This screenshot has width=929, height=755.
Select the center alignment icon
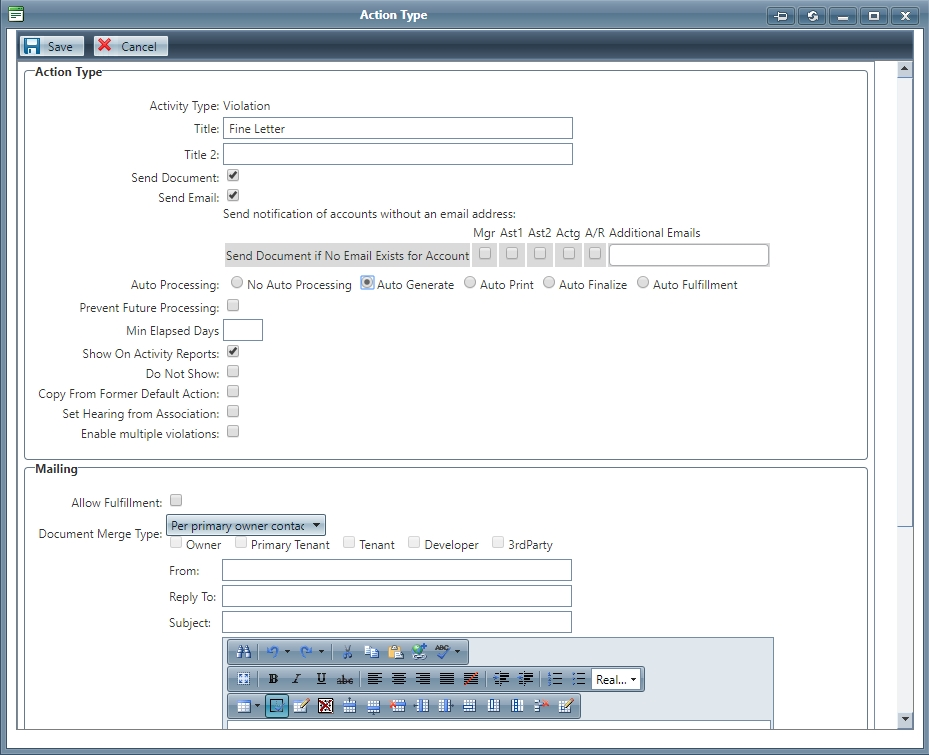point(397,679)
